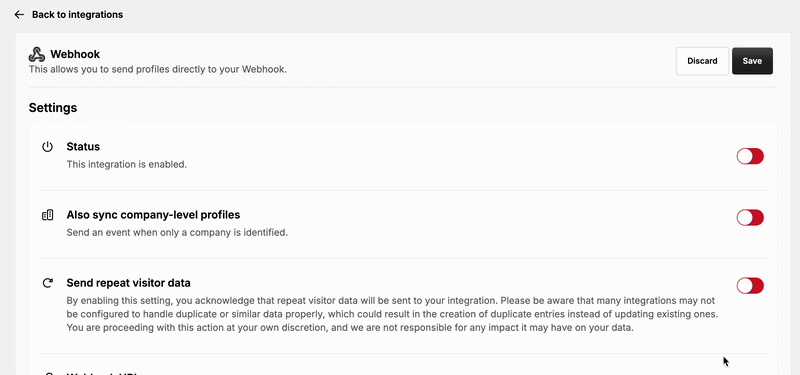Toggle 'Also sync company-level profiles' switch
The width and height of the screenshot is (800, 375).
pyautogui.click(x=750, y=217)
